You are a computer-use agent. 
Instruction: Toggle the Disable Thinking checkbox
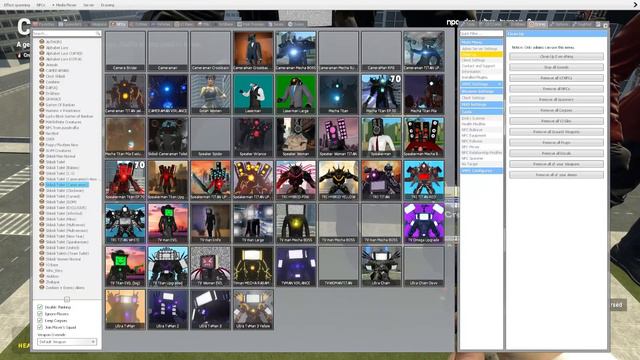pos(40,307)
